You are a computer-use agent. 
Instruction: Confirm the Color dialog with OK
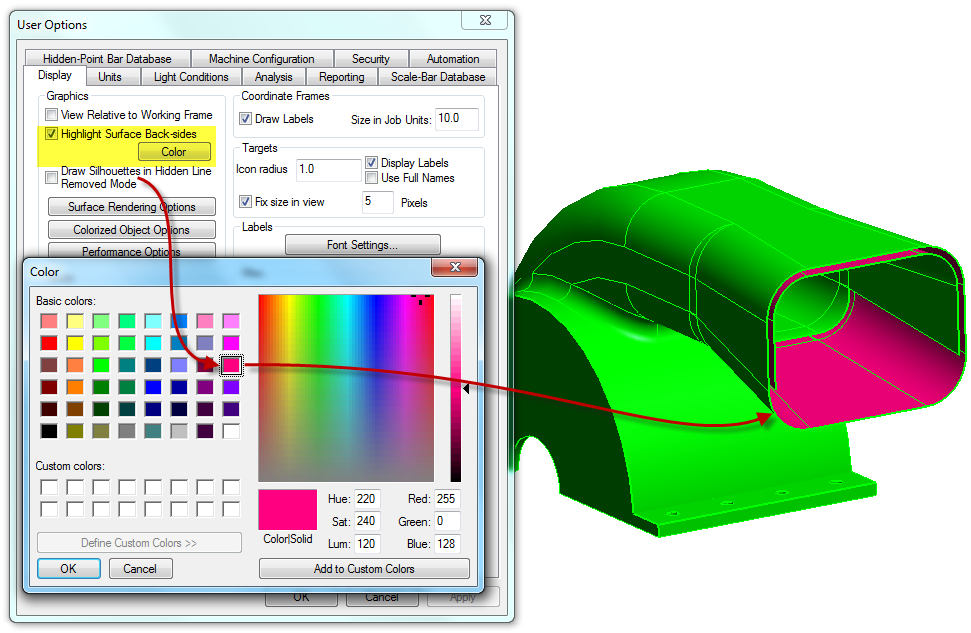pos(69,568)
